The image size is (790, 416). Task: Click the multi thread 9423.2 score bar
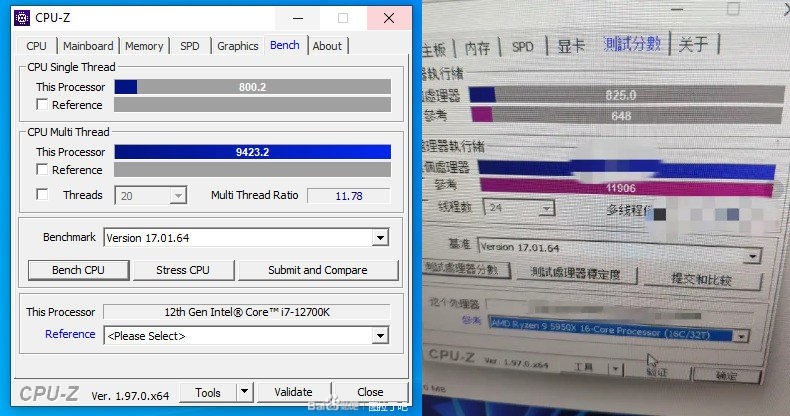[x=252, y=152]
